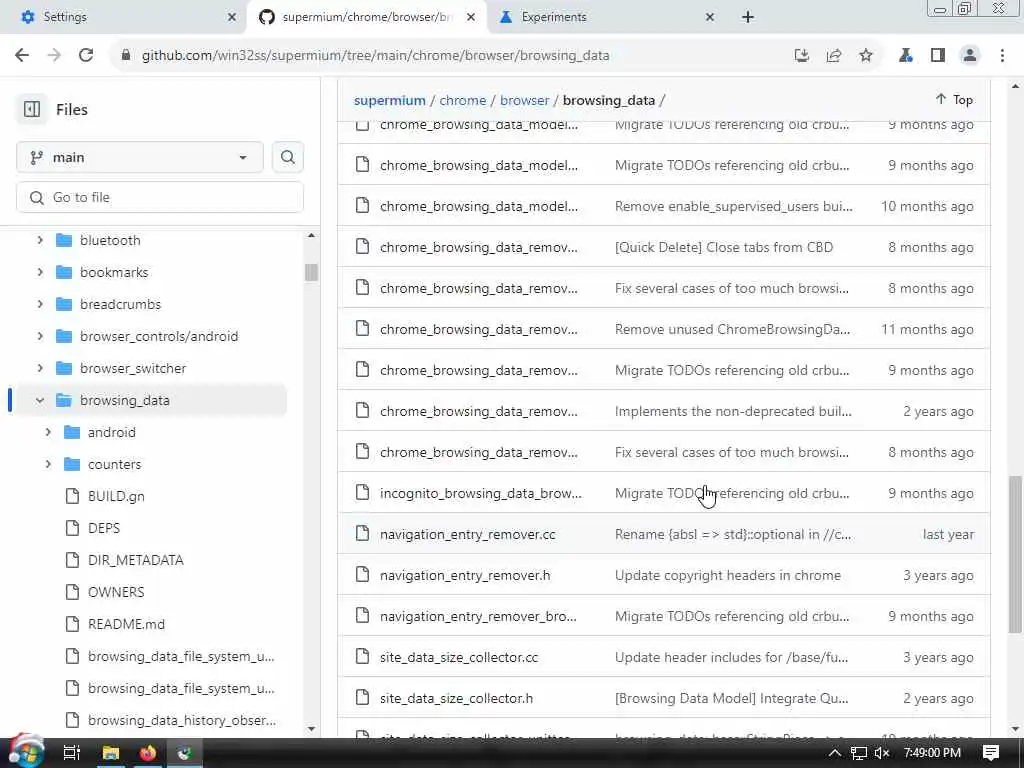Expand the breadcrumbs folder chevron
This screenshot has width=1024, height=768.
[x=40, y=304]
